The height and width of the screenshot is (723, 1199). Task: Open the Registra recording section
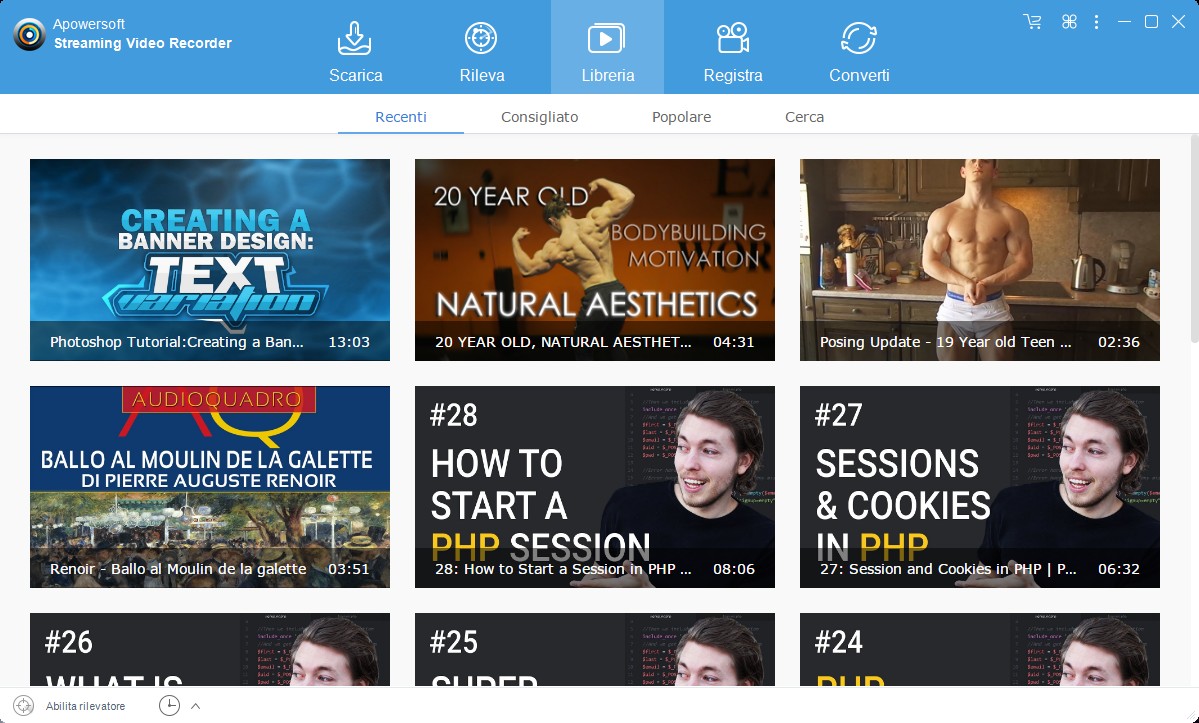pyautogui.click(x=733, y=52)
